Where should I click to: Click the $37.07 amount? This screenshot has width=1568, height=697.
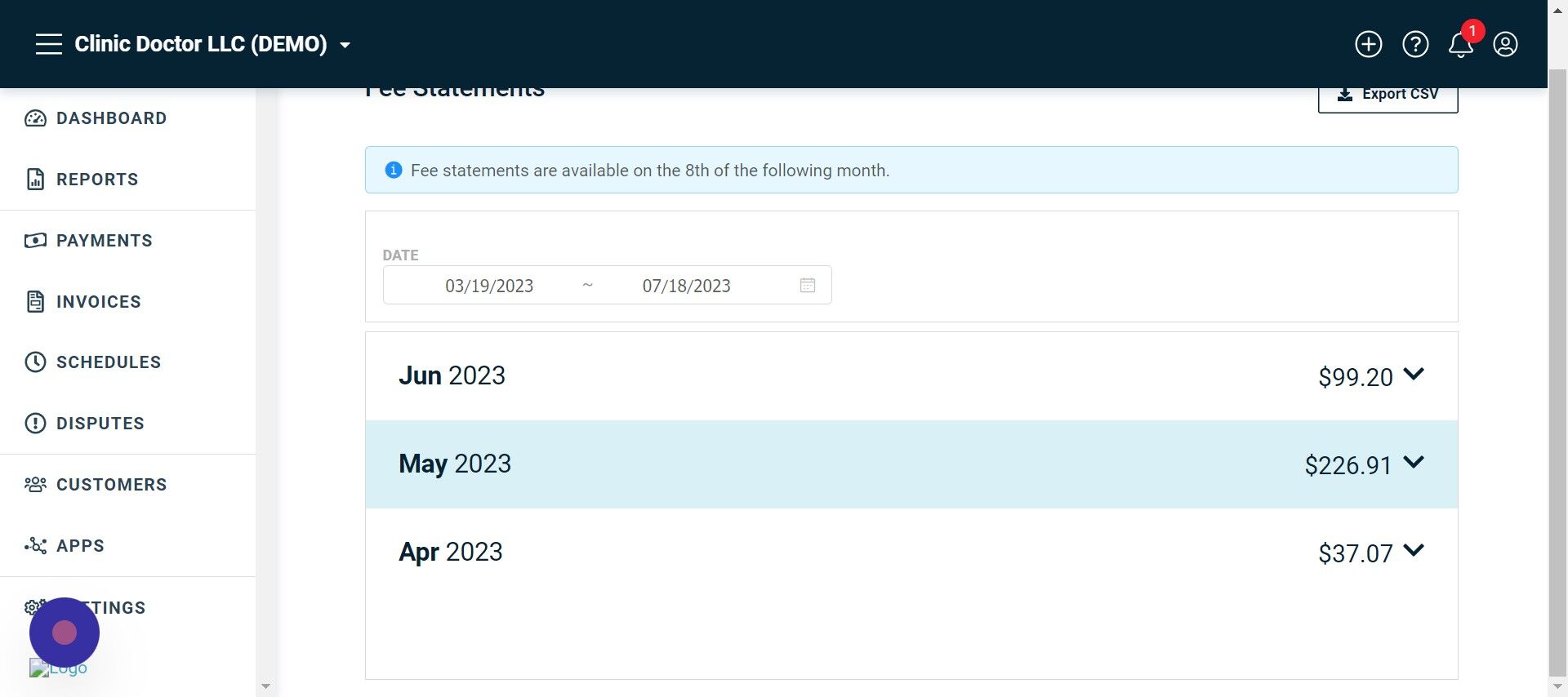pyautogui.click(x=1356, y=554)
